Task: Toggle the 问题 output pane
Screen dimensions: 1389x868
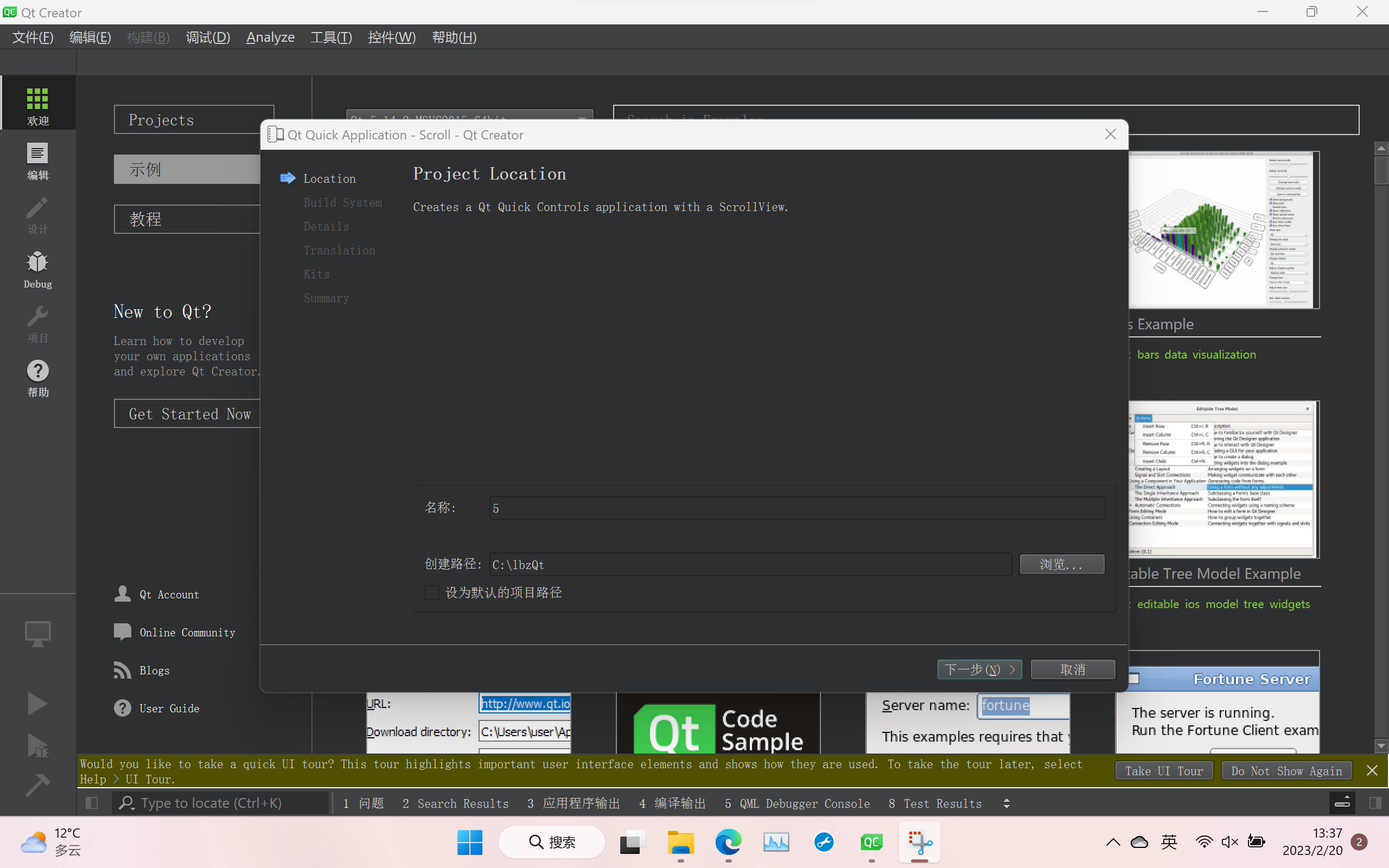Action: click(x=364, y=803)
